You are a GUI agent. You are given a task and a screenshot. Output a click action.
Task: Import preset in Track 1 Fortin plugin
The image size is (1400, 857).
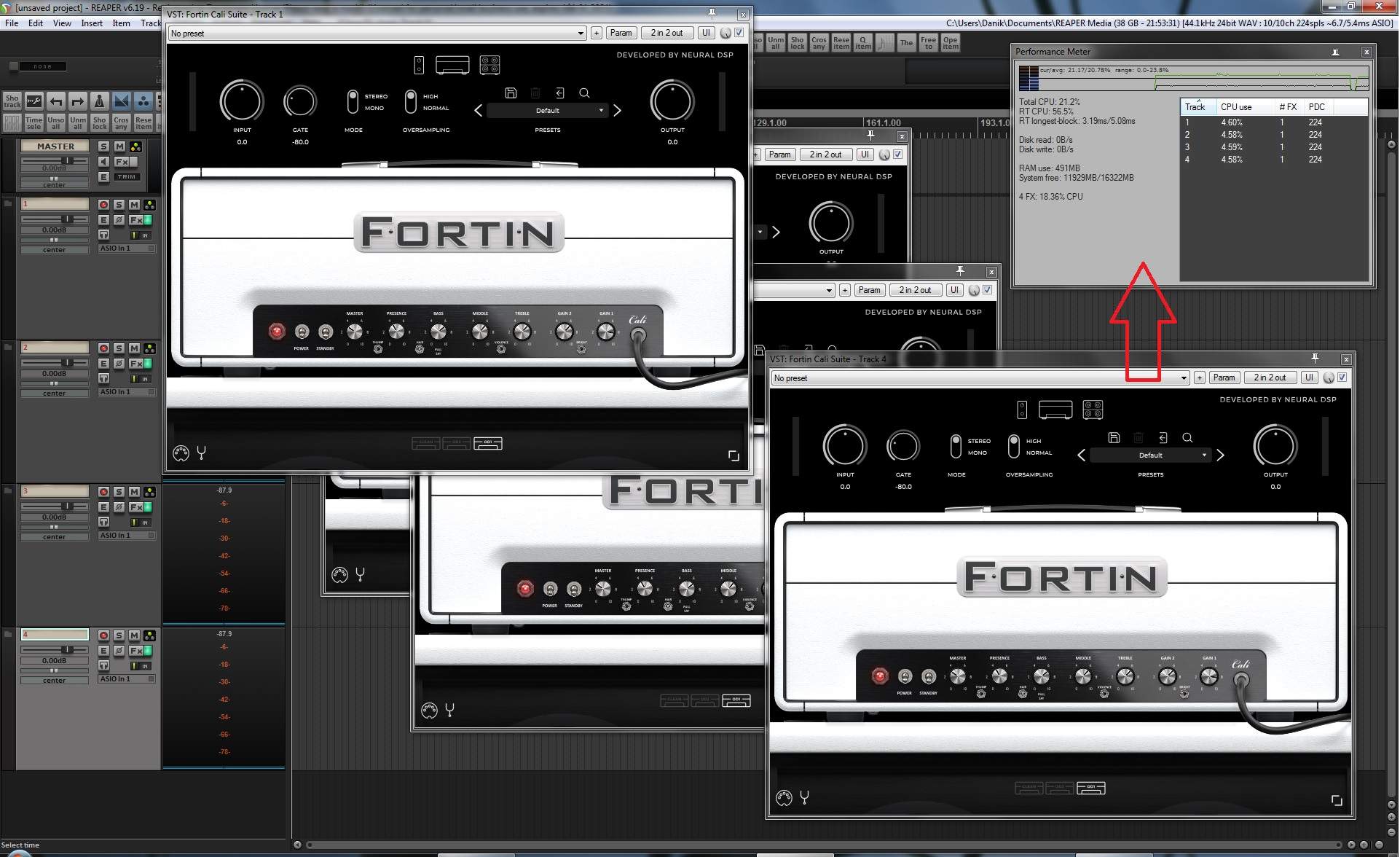(x=559, y=93)
